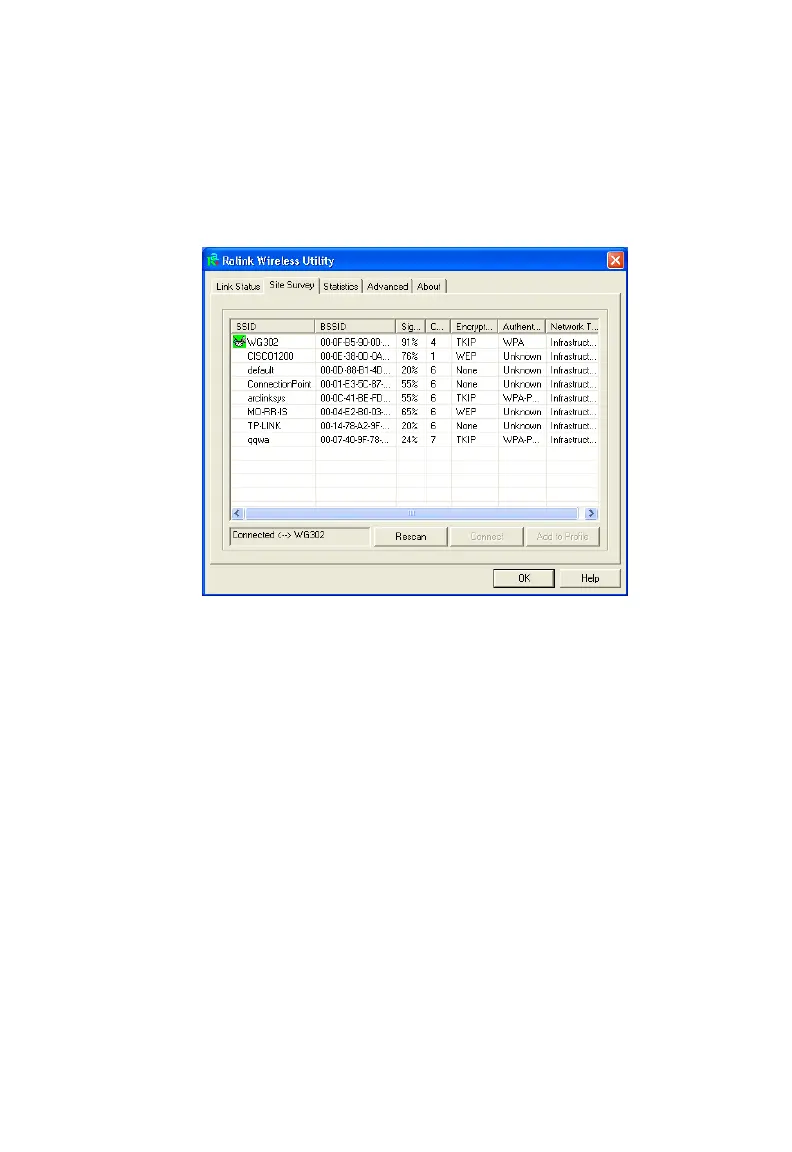
Task: Click the connected network icon beside WG302
Action: tap(239, 342)
